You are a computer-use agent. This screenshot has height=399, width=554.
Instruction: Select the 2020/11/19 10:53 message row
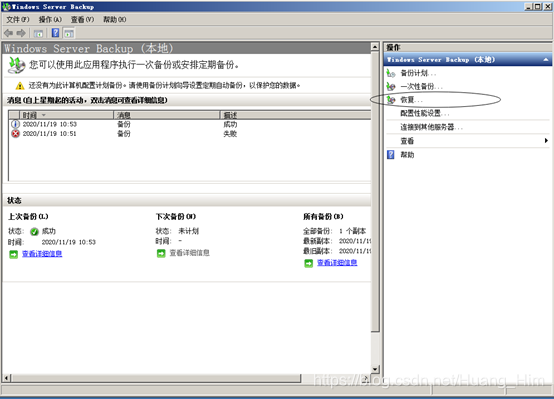pyautogui.click(x=190, y=124)
